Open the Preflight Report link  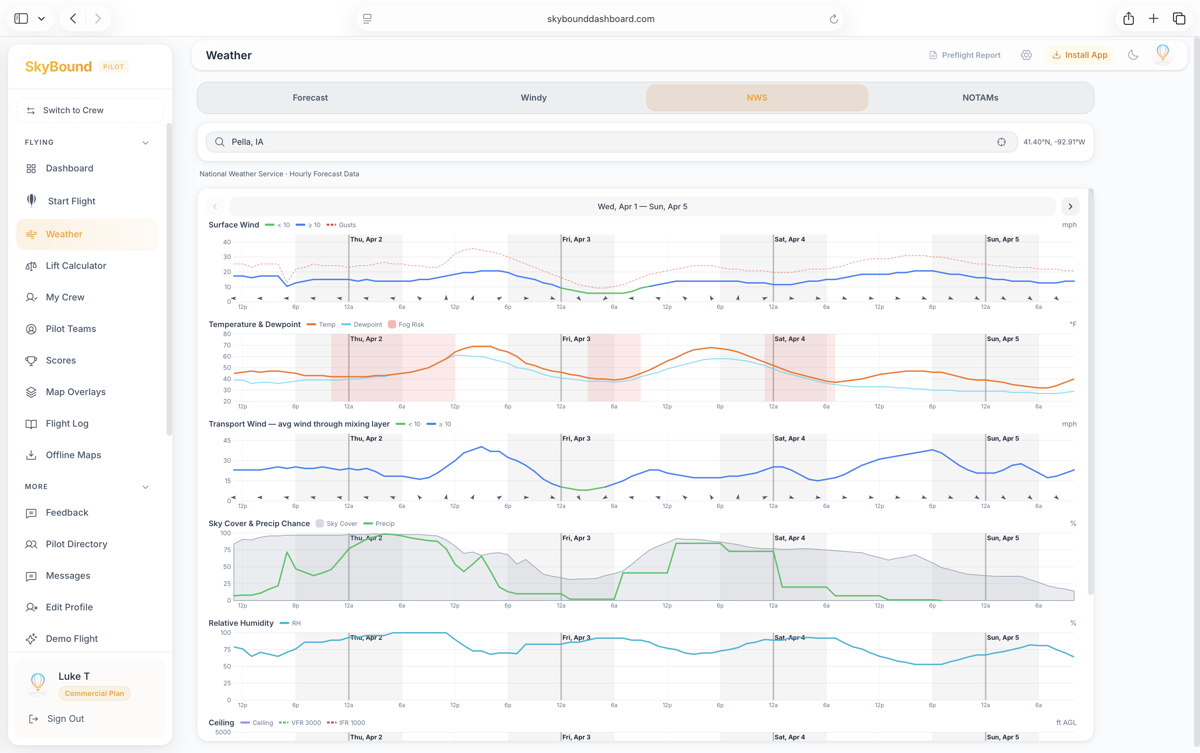[964, 56]
